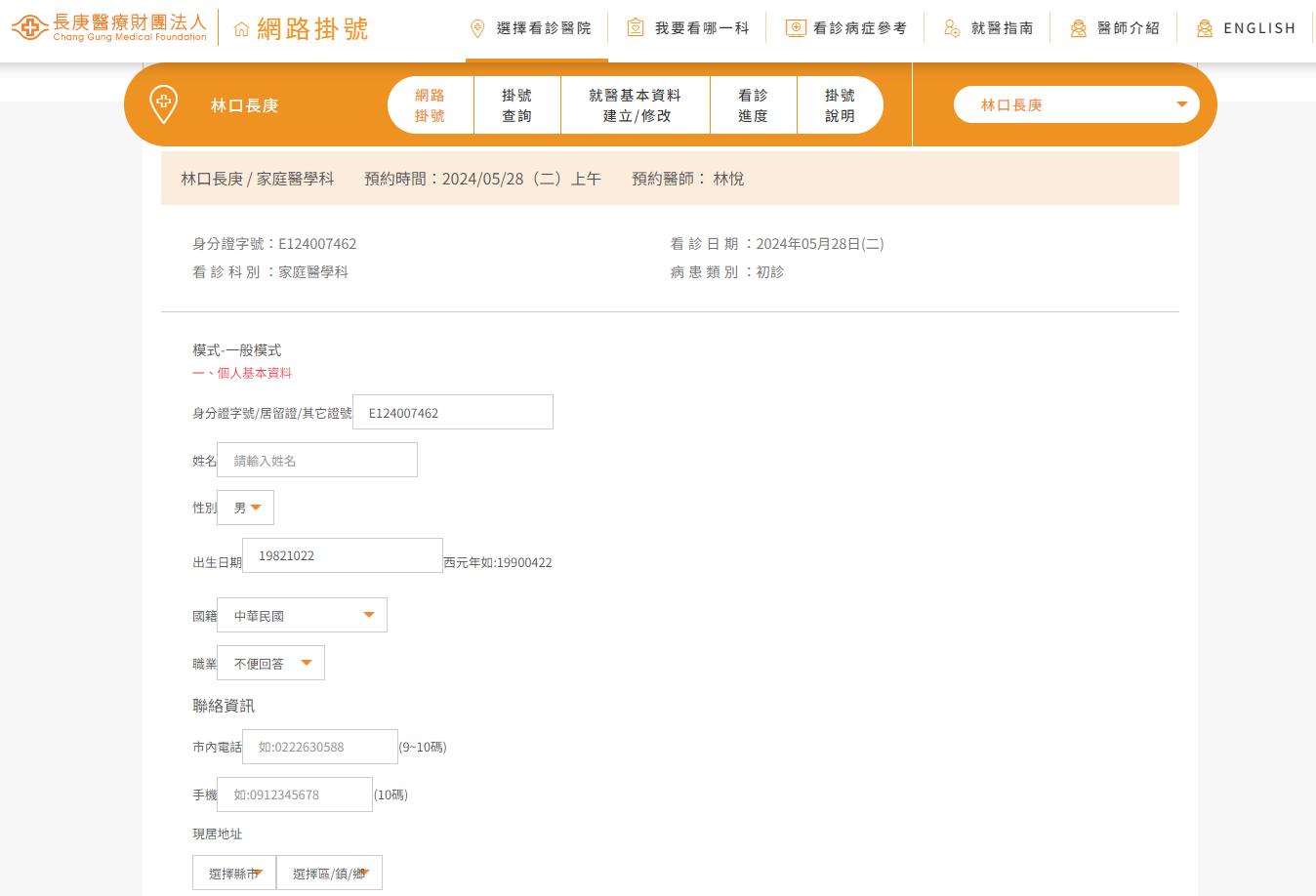Click the 病患類別：初診 text
This screenshot has width=1316, height=896.
pyautogui.click(x=727, y=272)
